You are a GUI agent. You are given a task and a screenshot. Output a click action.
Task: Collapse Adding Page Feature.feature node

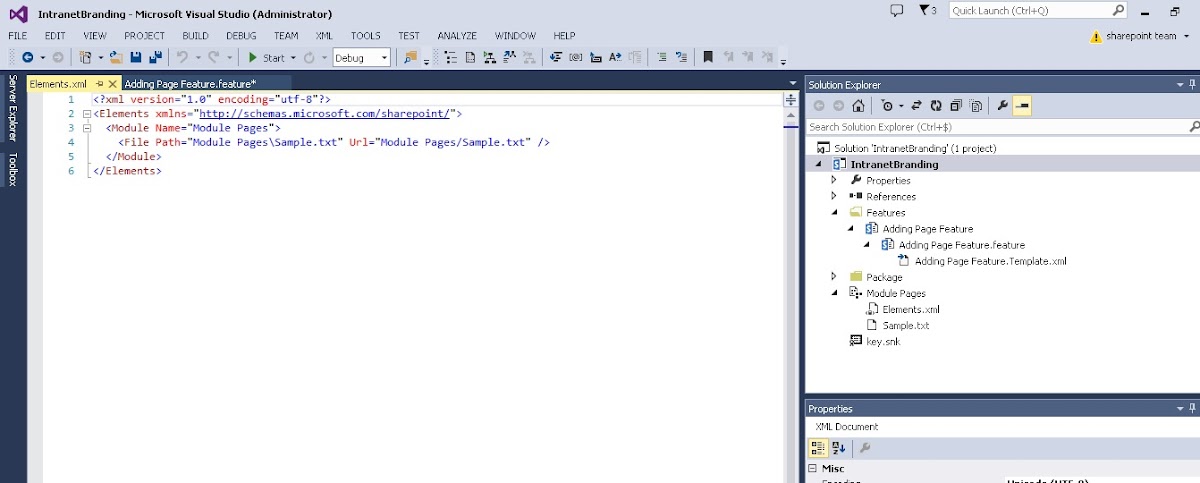867,244
